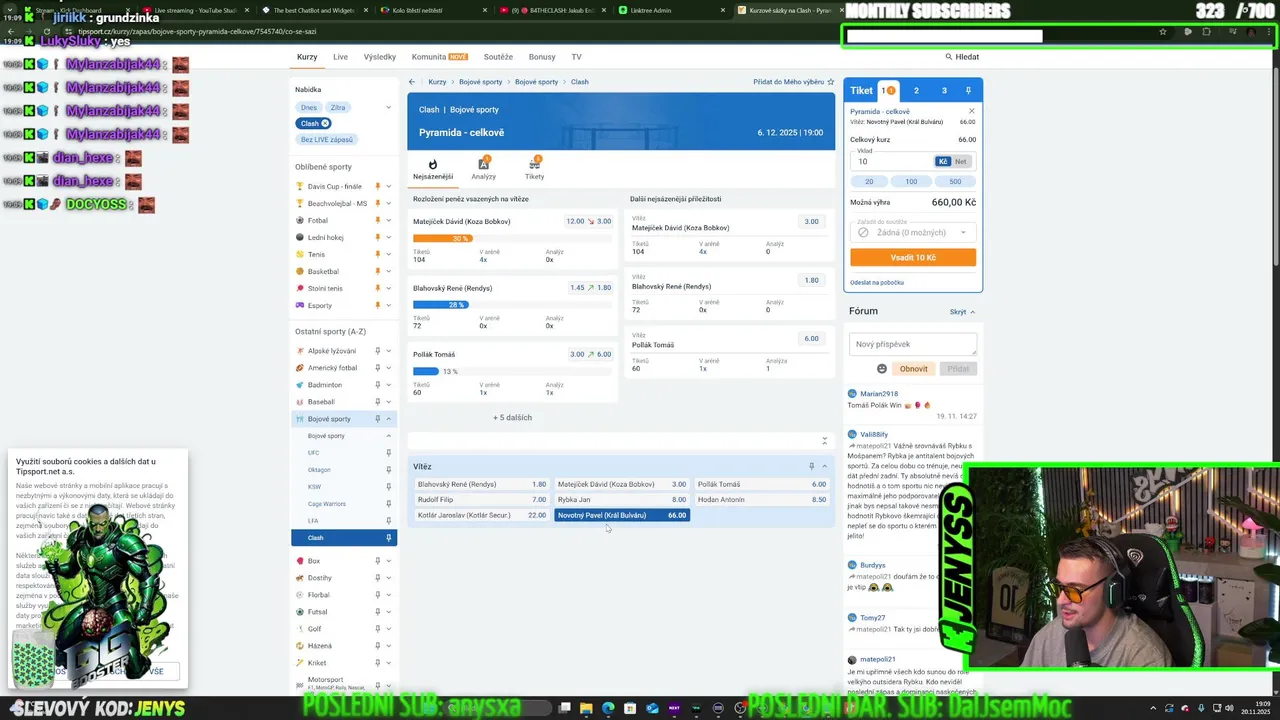Switch to ticket tab 2
Screen dimensions: 1280x720
916,91
